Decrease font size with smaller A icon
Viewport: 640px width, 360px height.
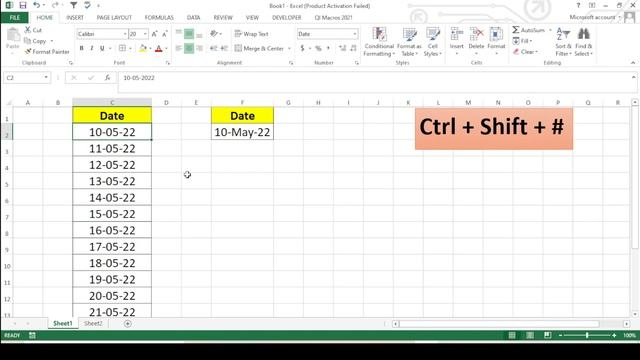pyautogui.click(x=164, y=34)
